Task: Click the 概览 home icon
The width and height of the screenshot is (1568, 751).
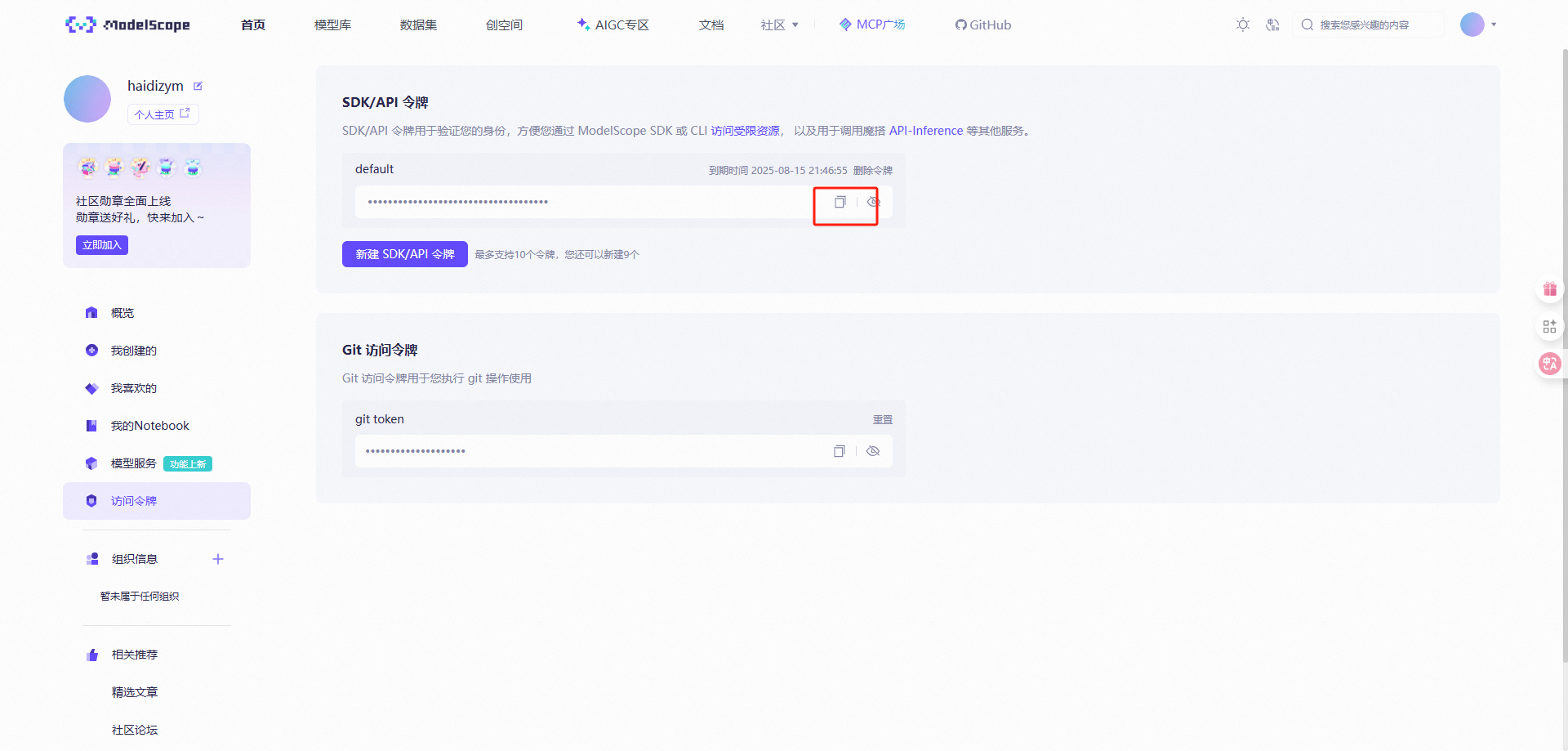Action: (91, 313)
